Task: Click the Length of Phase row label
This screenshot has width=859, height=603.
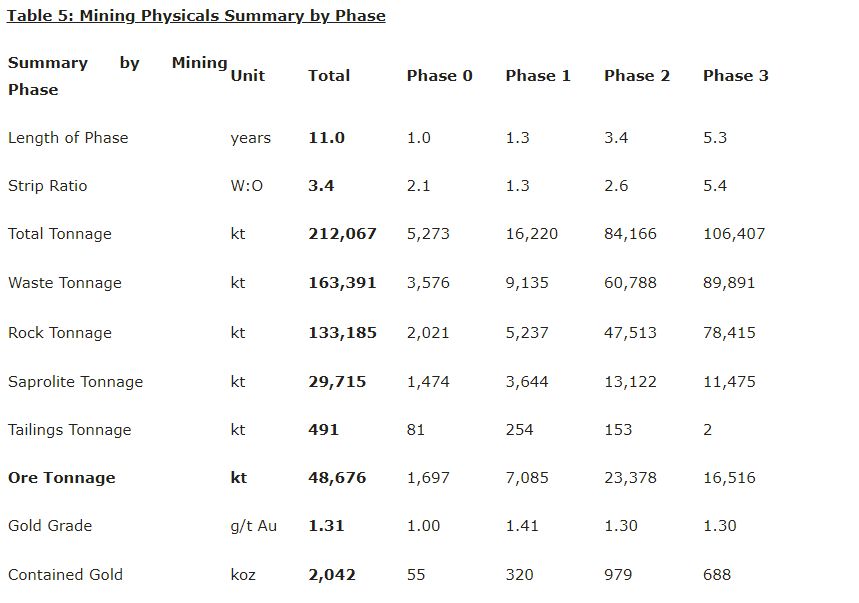Action: [68, 138]
